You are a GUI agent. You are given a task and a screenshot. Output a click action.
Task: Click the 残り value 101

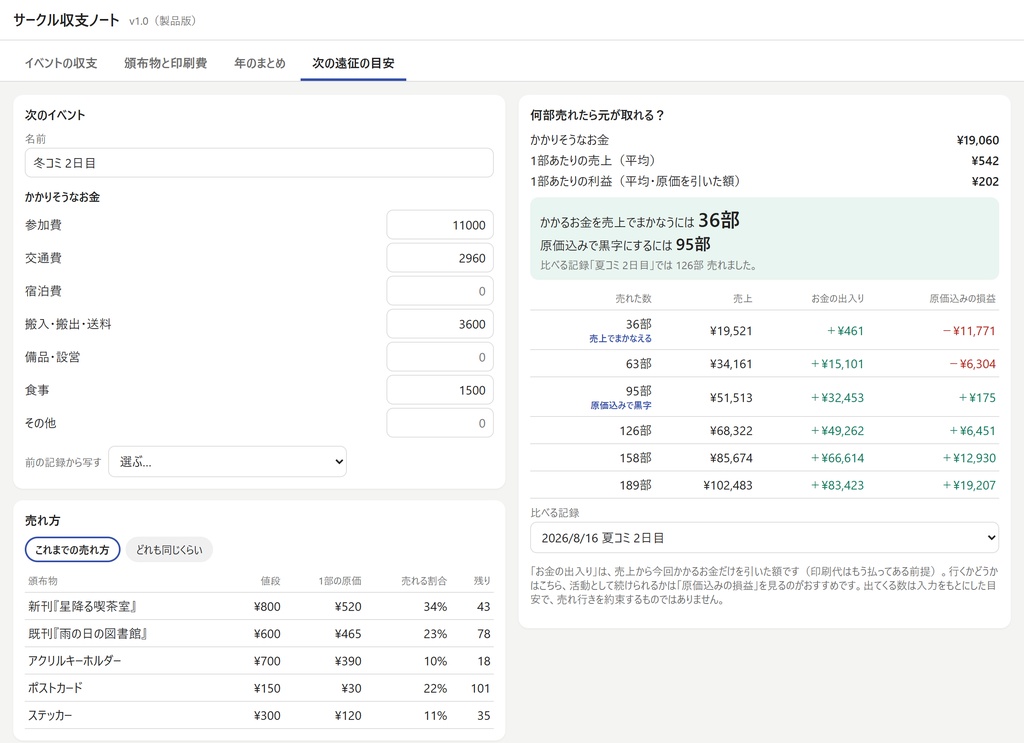pos(480,688)
